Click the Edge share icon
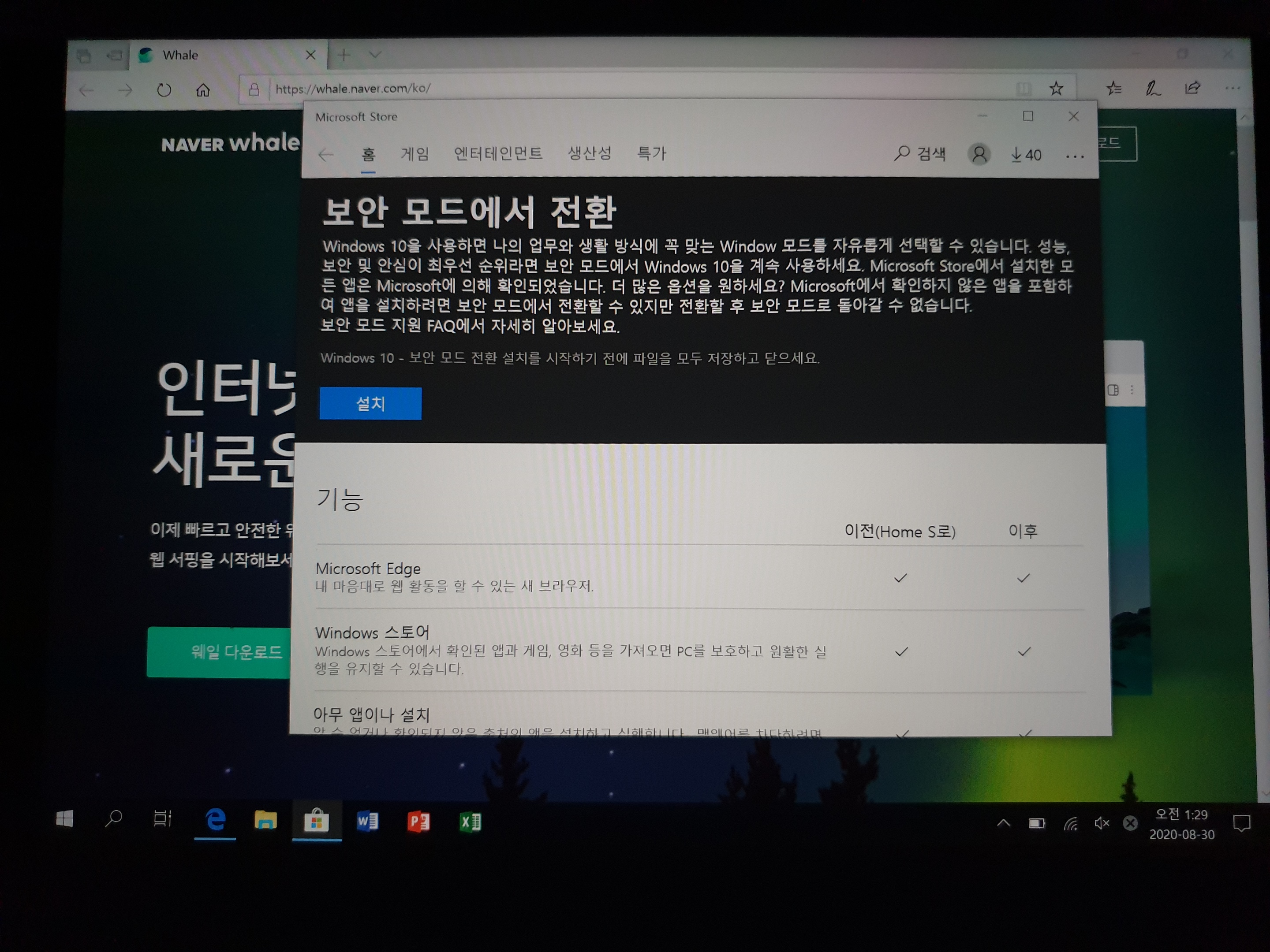The height and width of the screenshot is (952, 1270). (x=1192, y=88)
